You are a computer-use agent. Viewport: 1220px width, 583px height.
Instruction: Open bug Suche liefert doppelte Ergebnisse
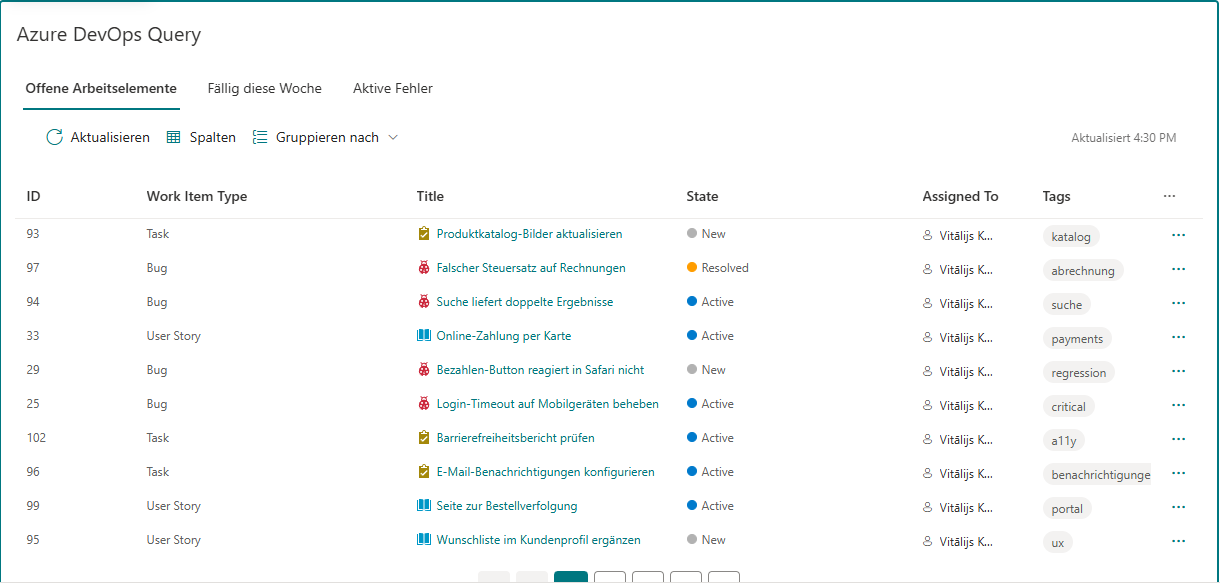click(525, 302)
